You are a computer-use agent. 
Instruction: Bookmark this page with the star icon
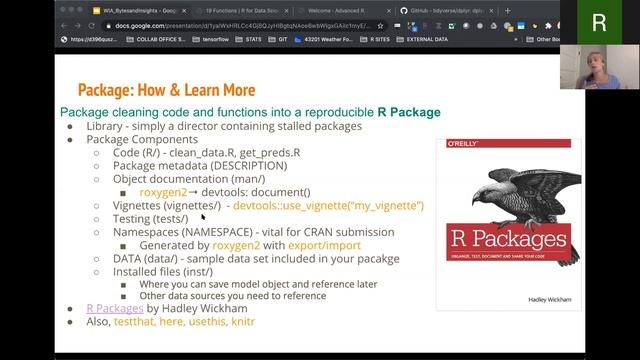point(380,26)
